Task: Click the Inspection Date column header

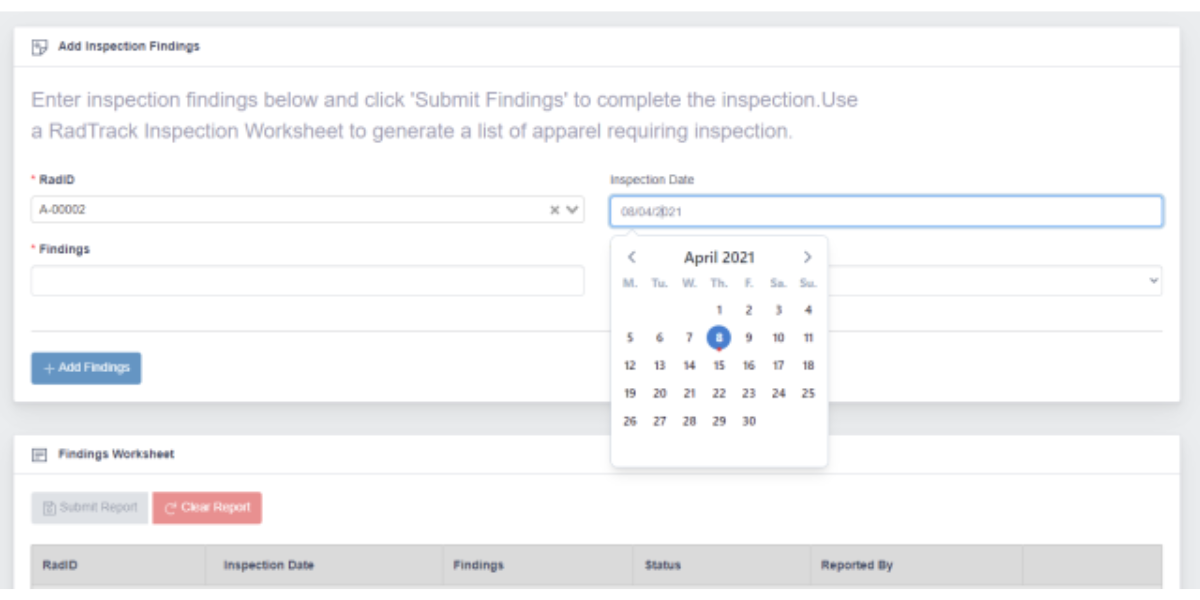Action: pyautogui.click(x=269, y=565)
